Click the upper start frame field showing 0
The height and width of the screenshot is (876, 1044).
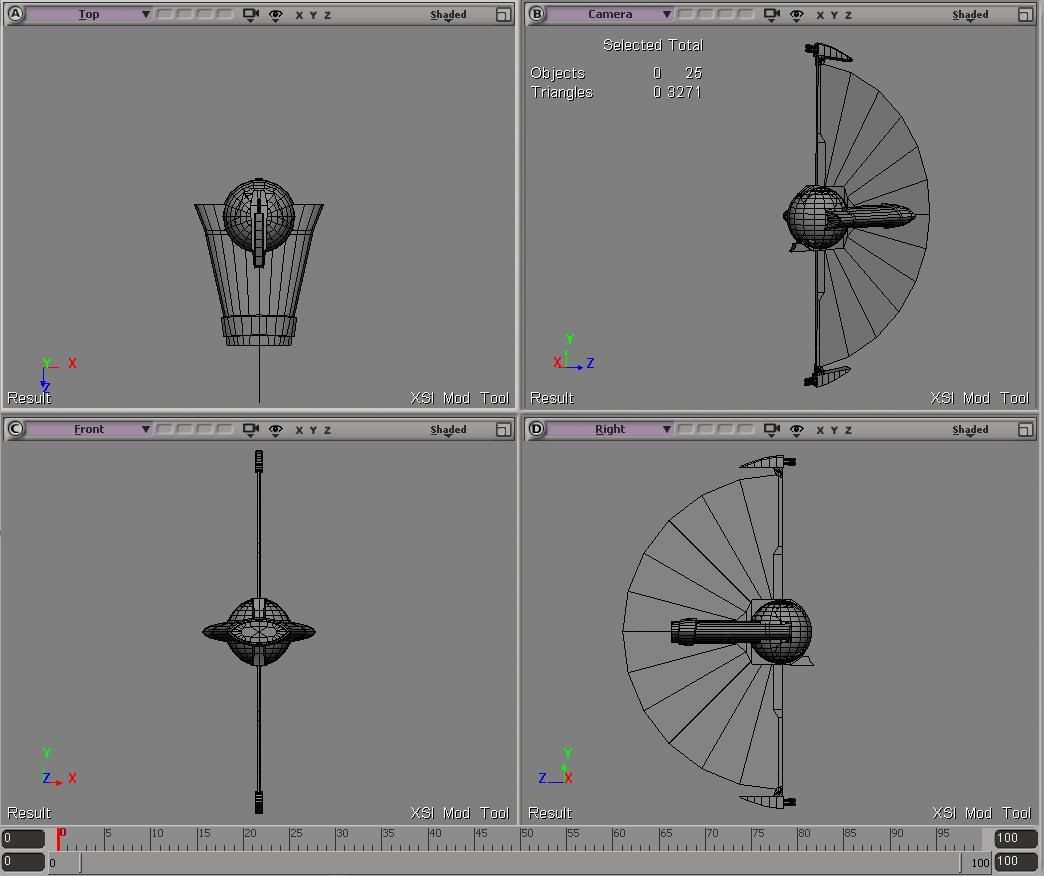[23, 838]
